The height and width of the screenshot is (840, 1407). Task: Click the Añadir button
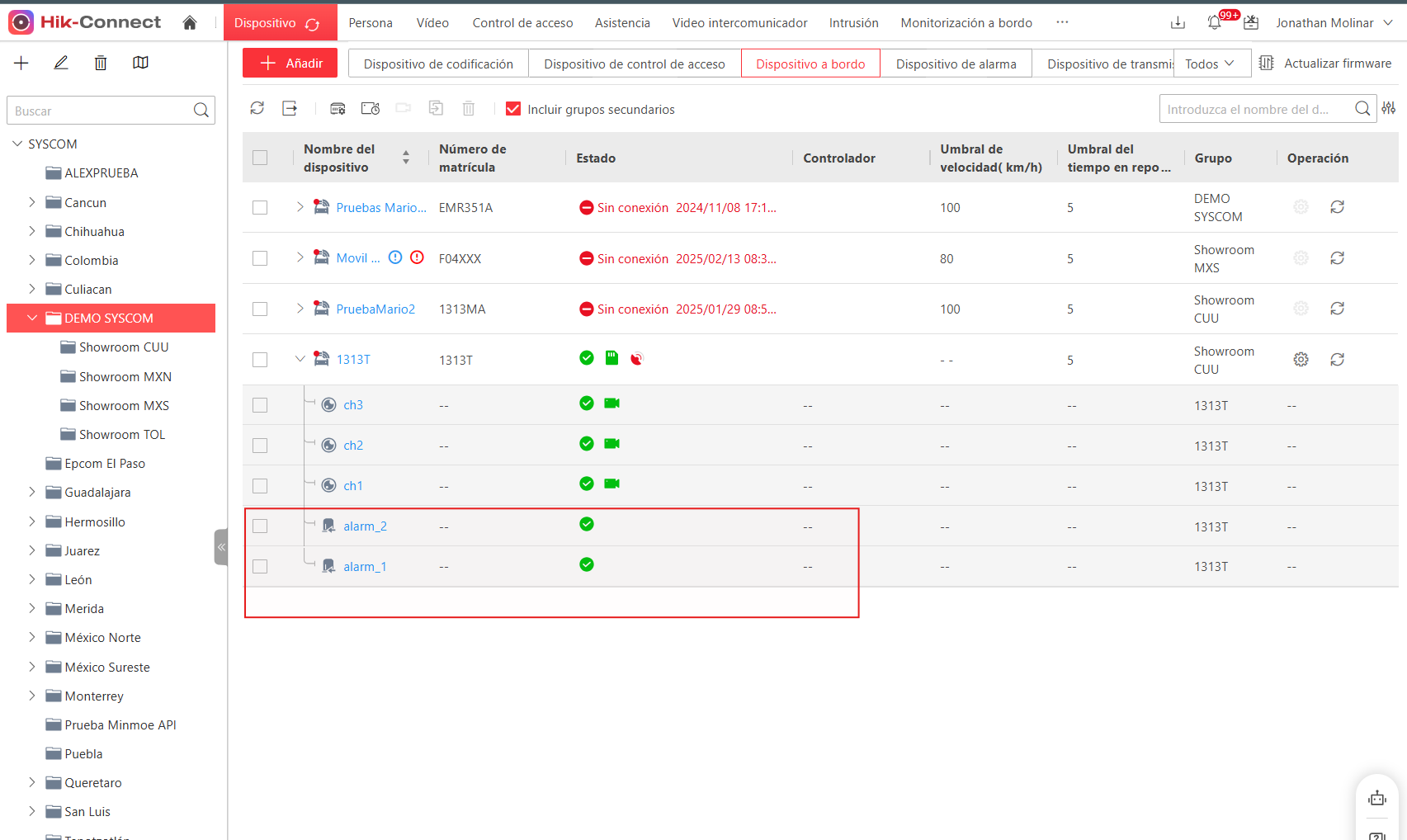tap(290, 63)
